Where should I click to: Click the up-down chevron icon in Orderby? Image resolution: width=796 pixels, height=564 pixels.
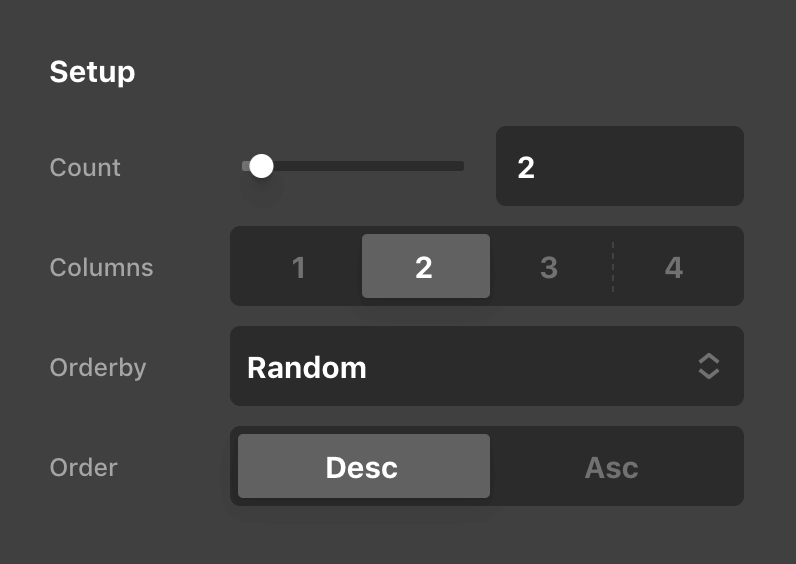(x=708, y=366)
